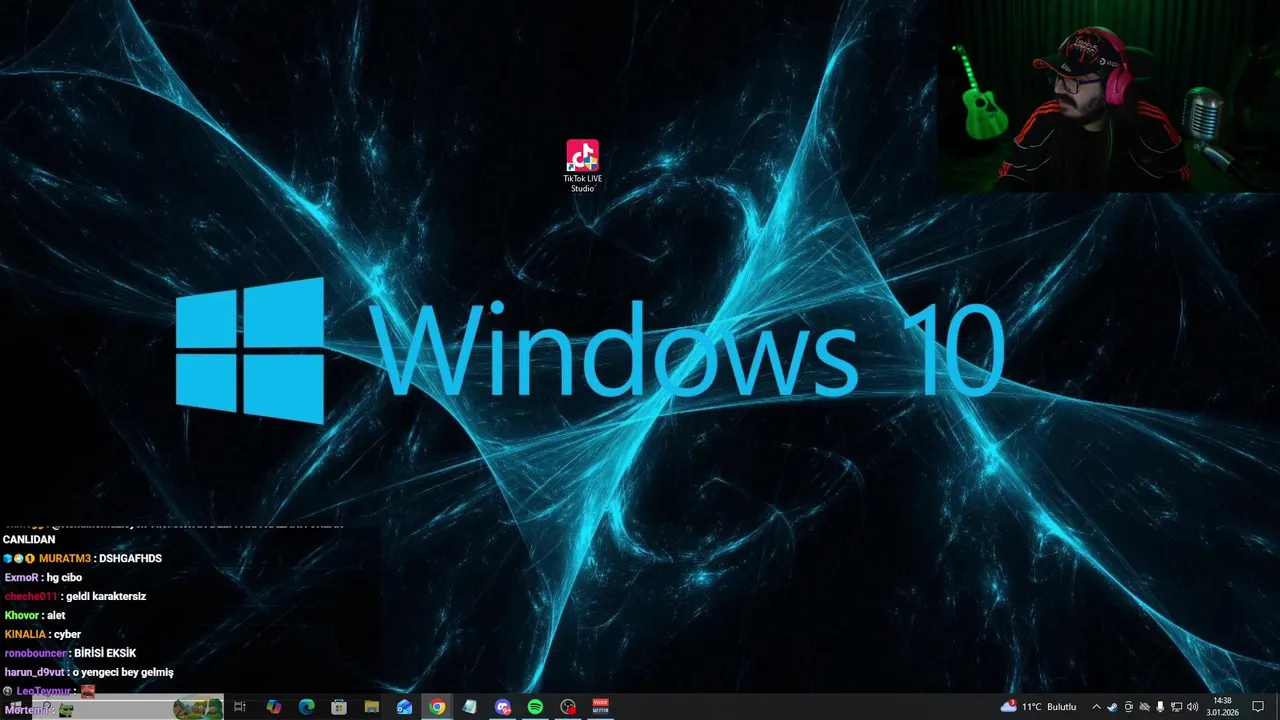
Task: Click MURATM3 username in the chat overlay
Action: 65,558
